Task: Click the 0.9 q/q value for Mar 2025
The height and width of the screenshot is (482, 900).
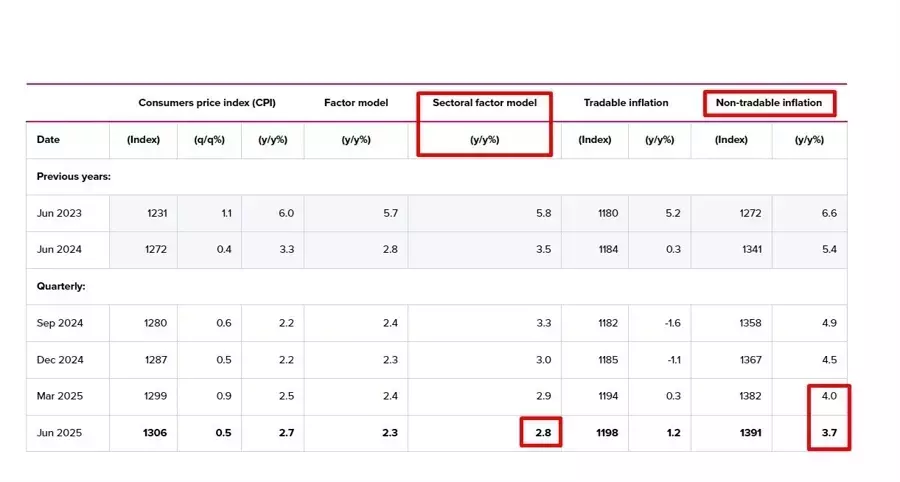Action: tap(224, 396)
